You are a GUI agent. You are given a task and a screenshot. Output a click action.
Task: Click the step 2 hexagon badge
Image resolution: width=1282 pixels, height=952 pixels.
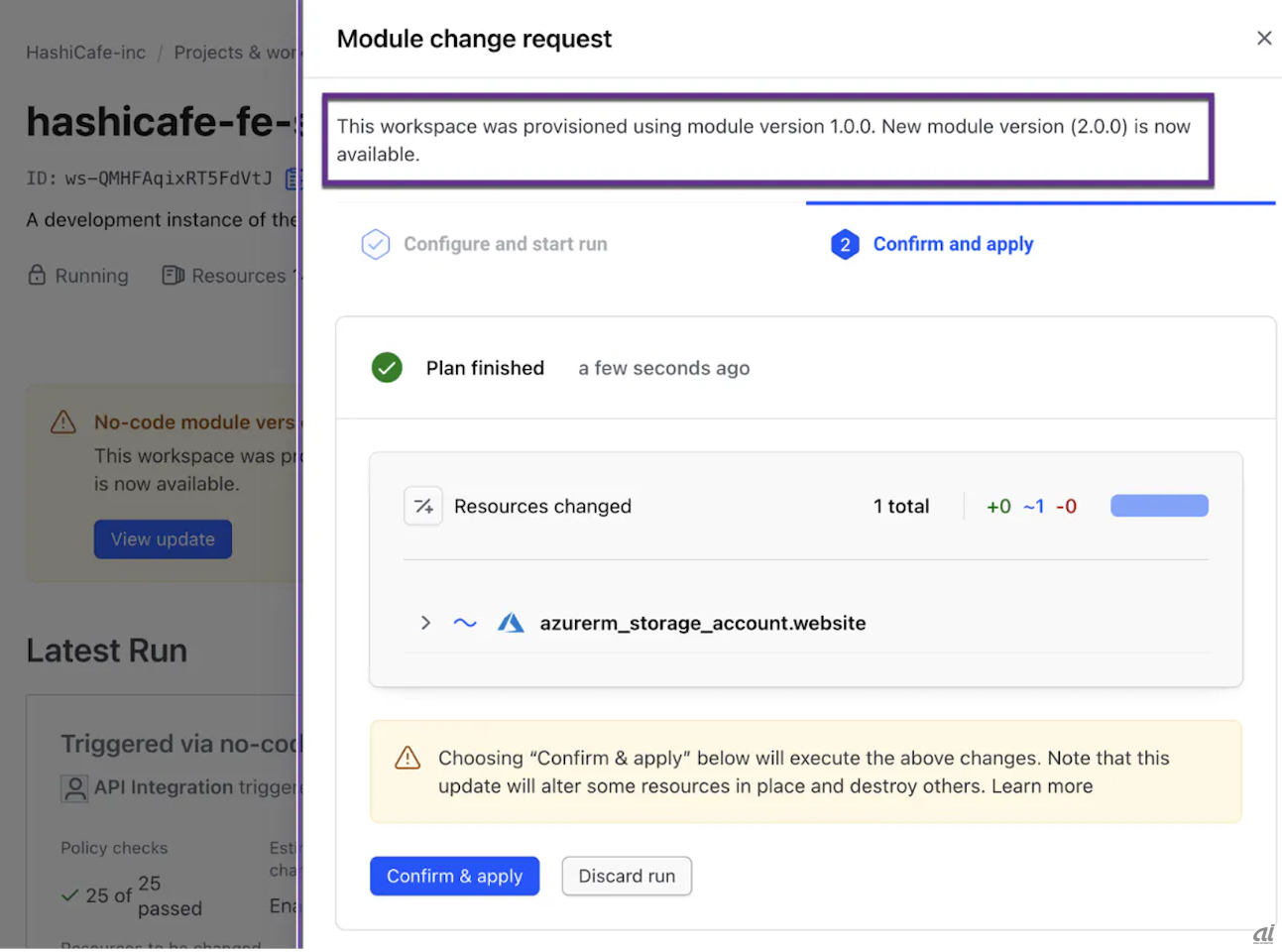[845, 244]
